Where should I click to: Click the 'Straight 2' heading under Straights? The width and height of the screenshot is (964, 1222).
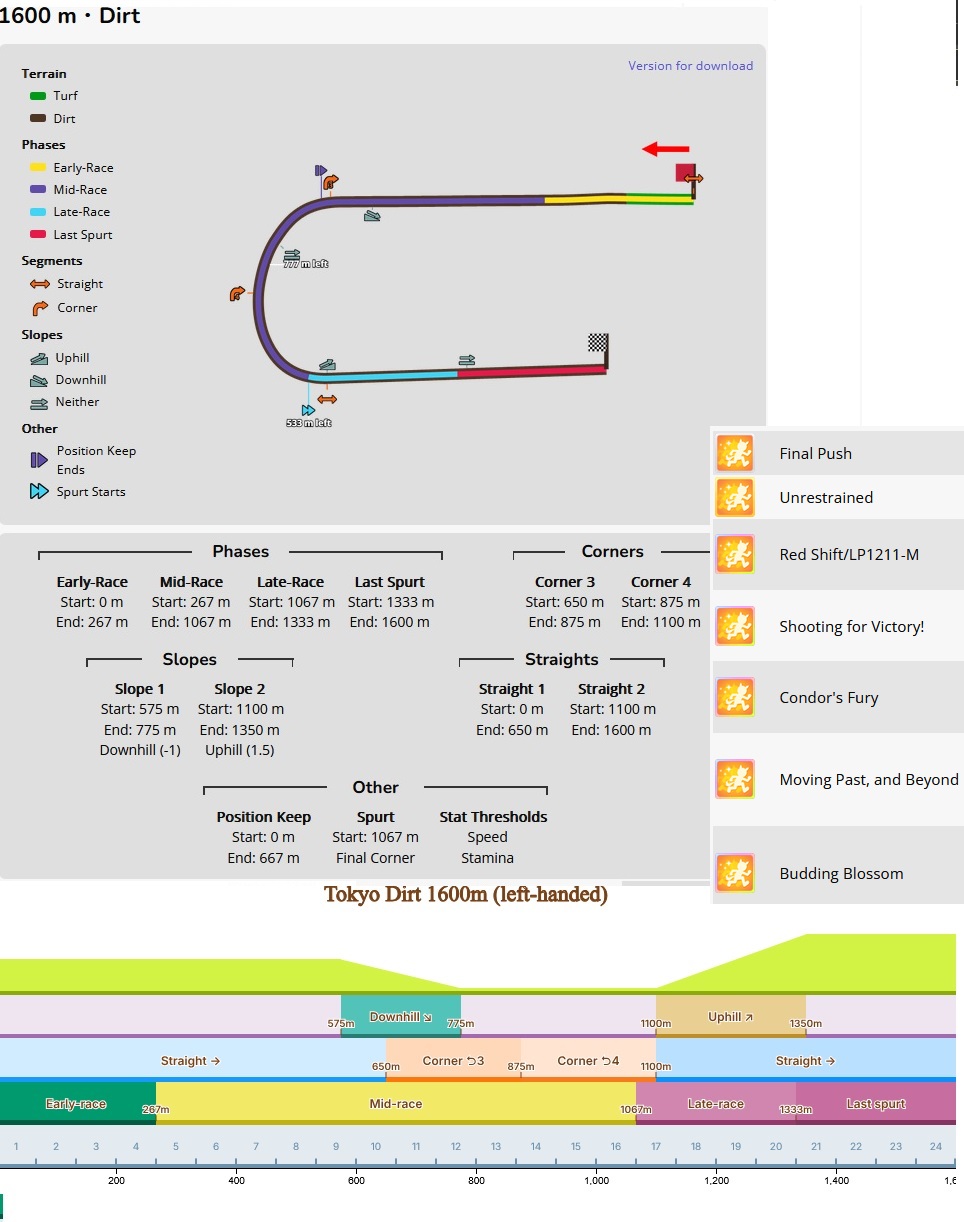612,689
